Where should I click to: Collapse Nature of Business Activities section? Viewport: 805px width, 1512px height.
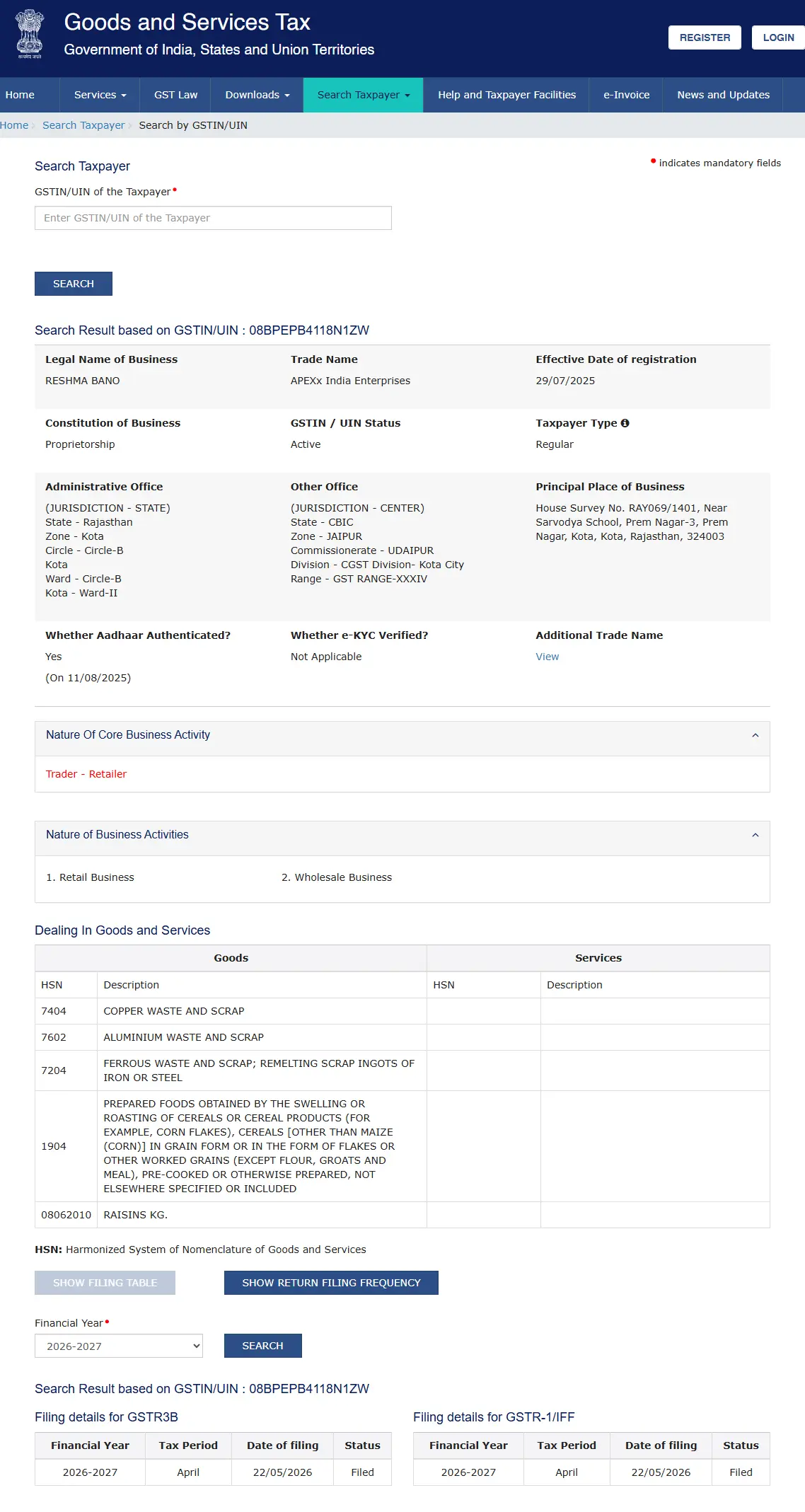pos(755,835)
